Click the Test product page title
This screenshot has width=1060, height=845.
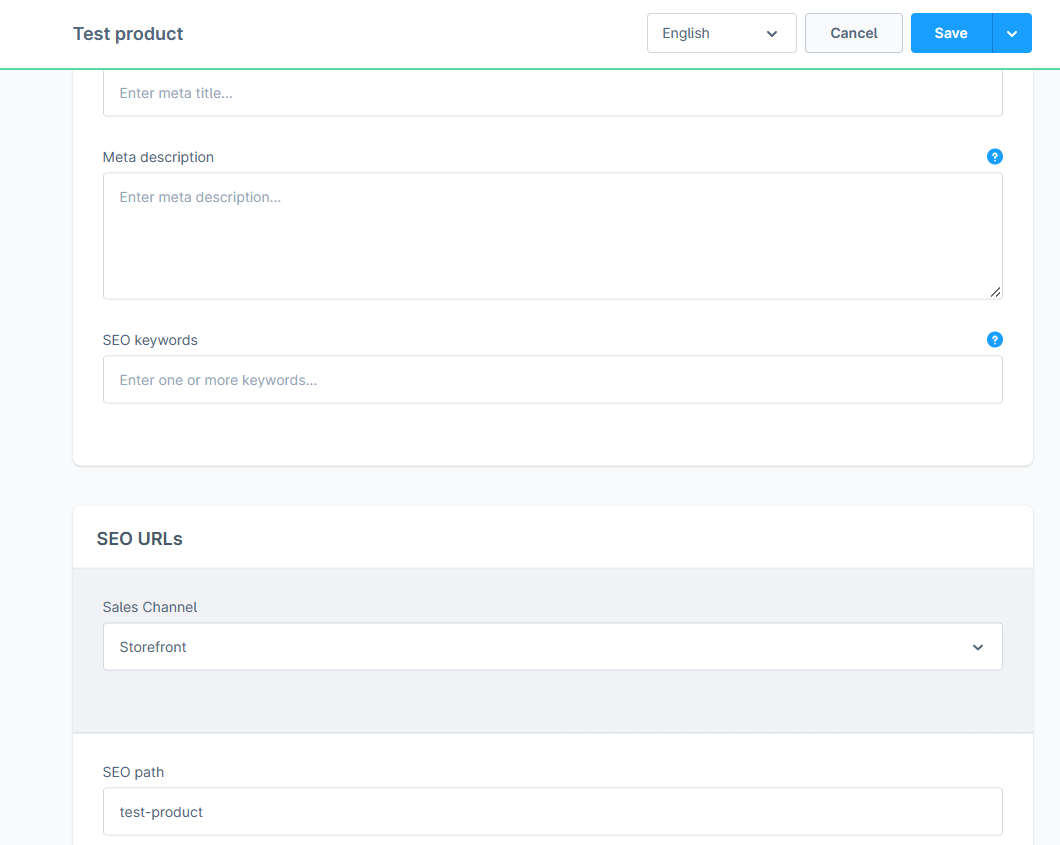tap(128, 33)
